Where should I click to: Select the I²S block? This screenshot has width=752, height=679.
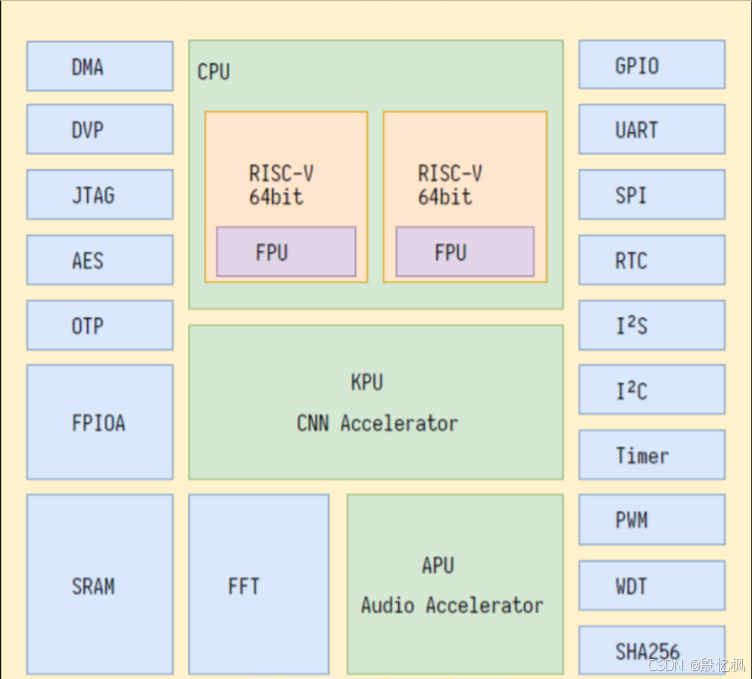[652, 326]
